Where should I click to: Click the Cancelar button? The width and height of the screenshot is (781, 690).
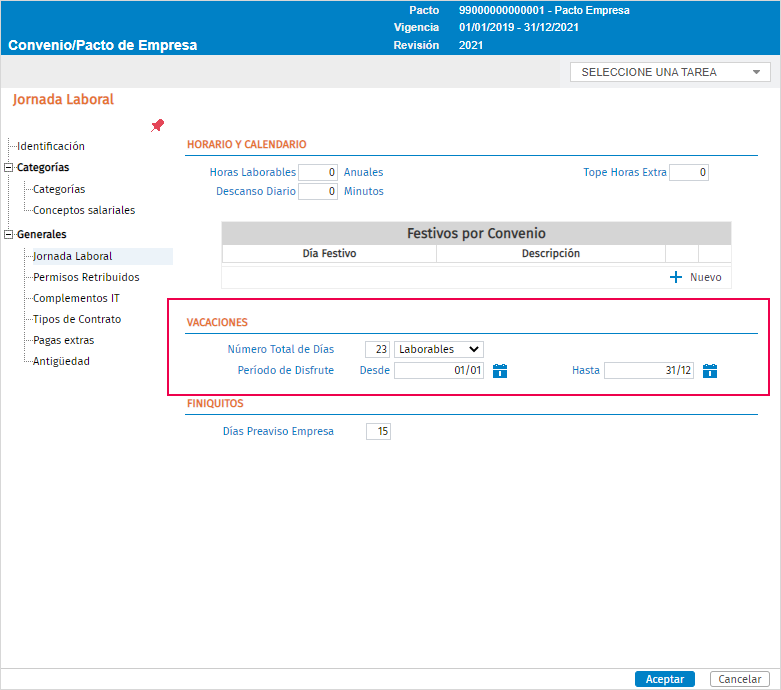click(740, 679)
